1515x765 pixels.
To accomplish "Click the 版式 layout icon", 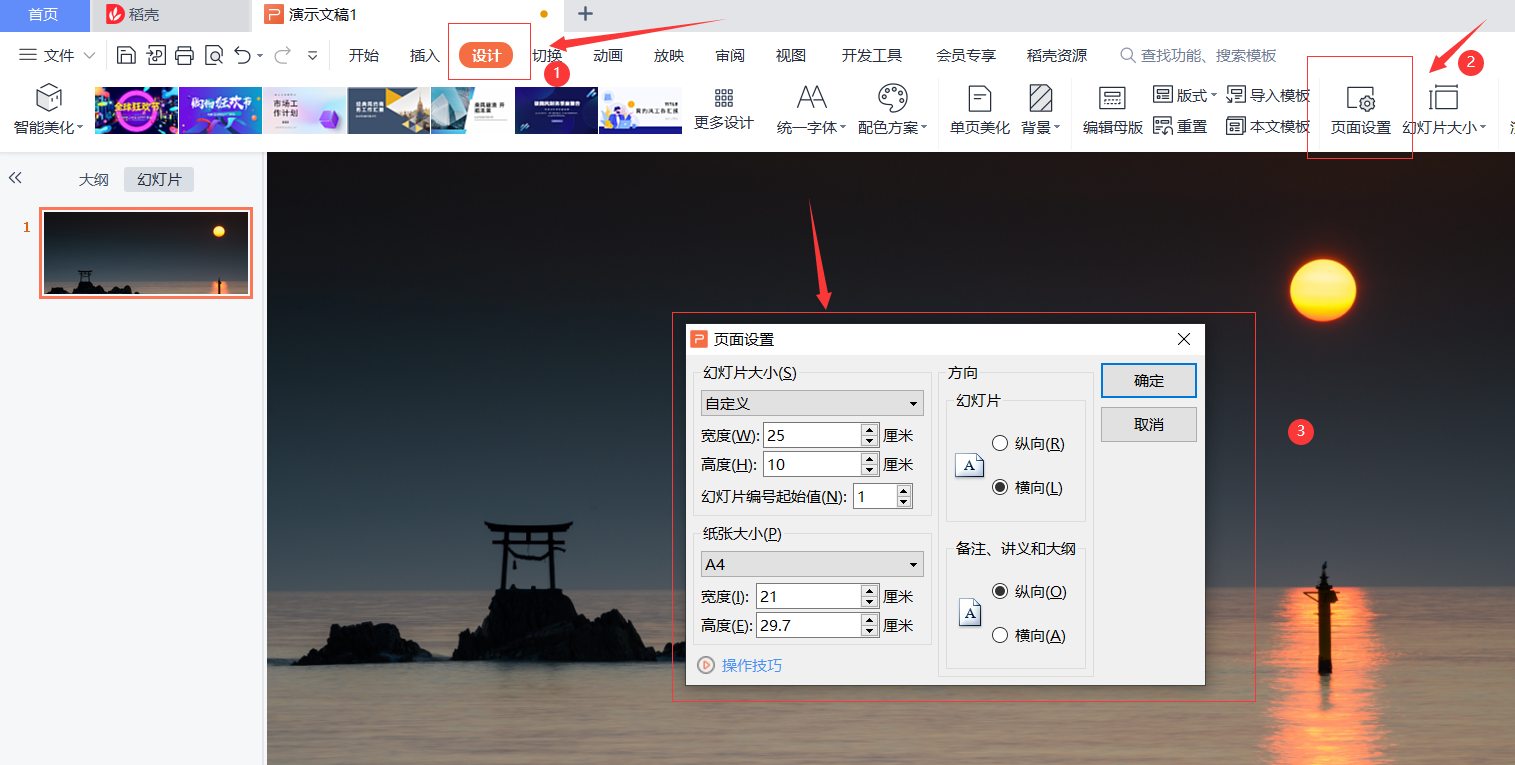I will pos(1163,95).
